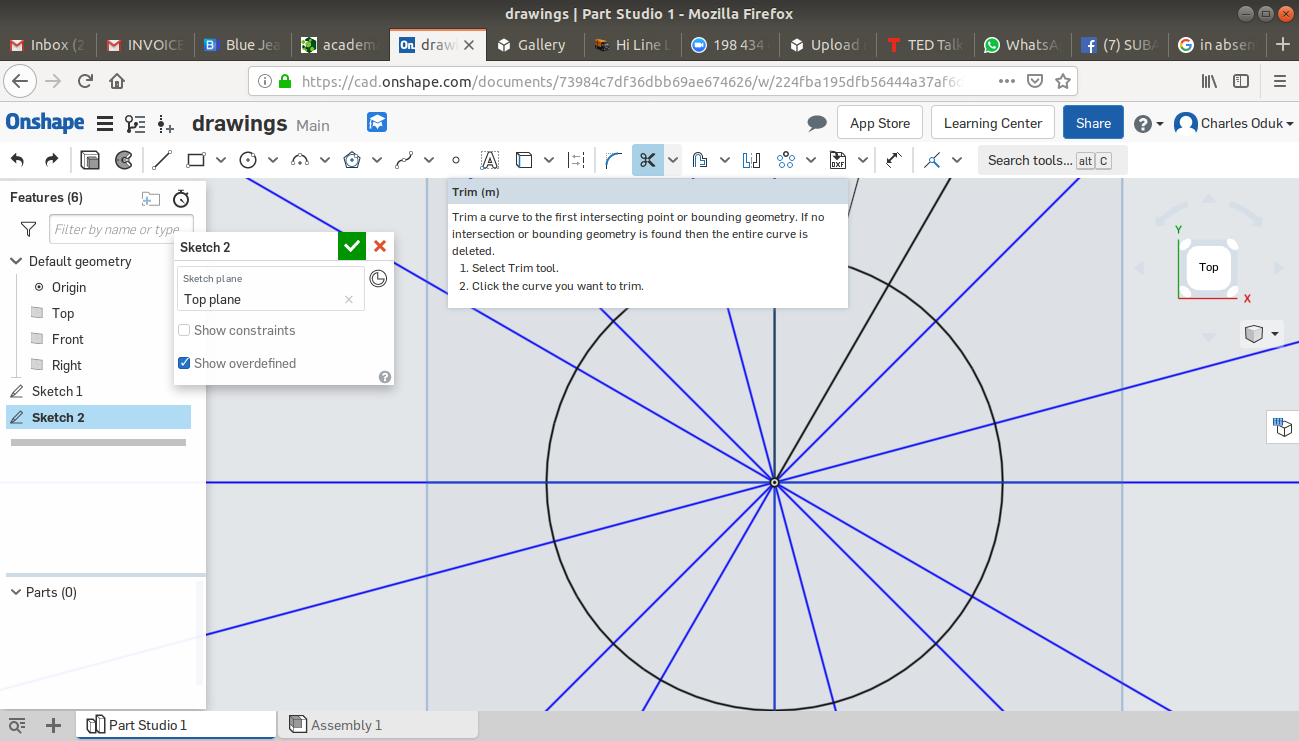Accept Sketch 2 with the green checkmark
This screenshot has width=1299, height=741.
coord(352,246)
